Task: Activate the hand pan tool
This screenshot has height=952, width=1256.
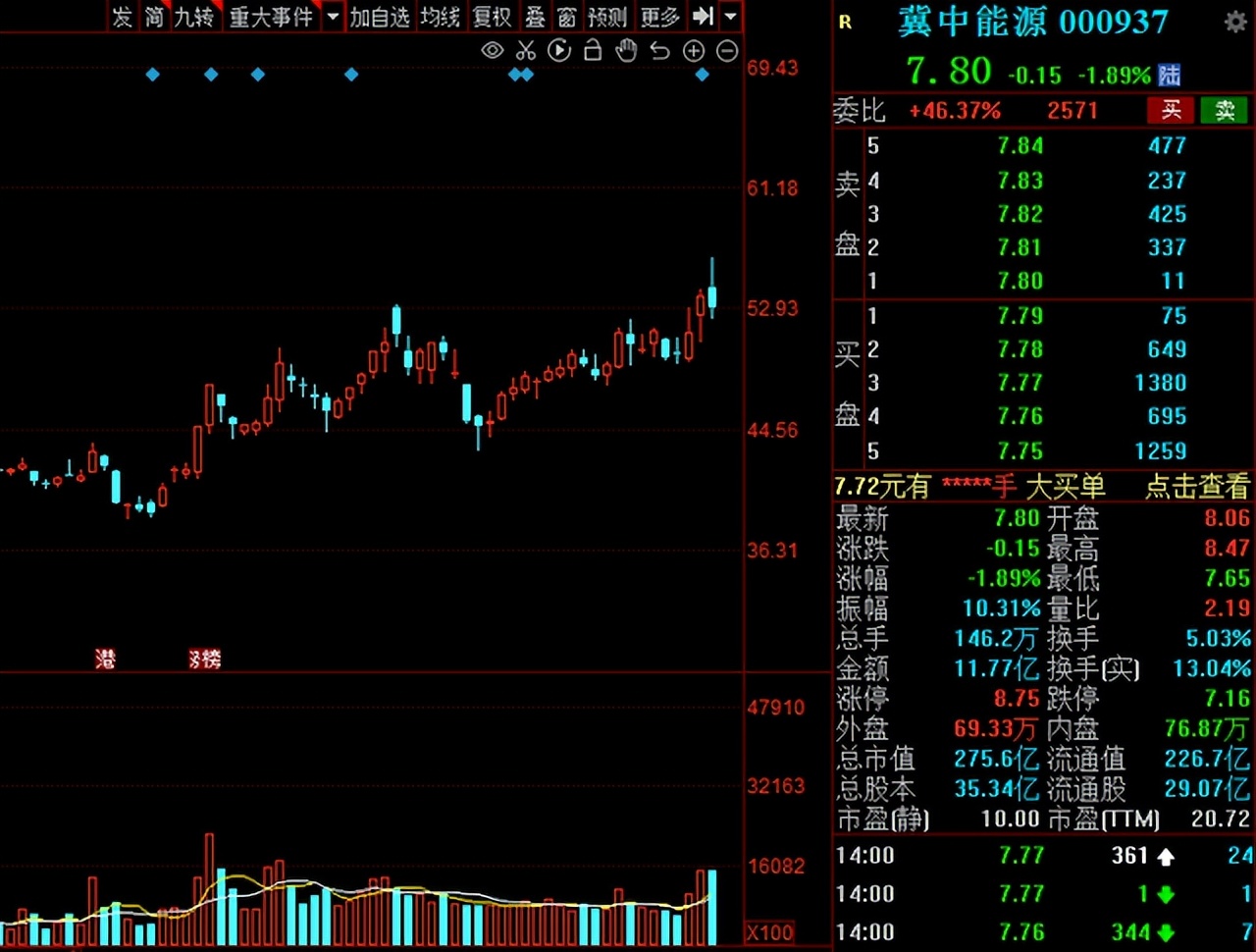Action: click(x=626, y=51)
